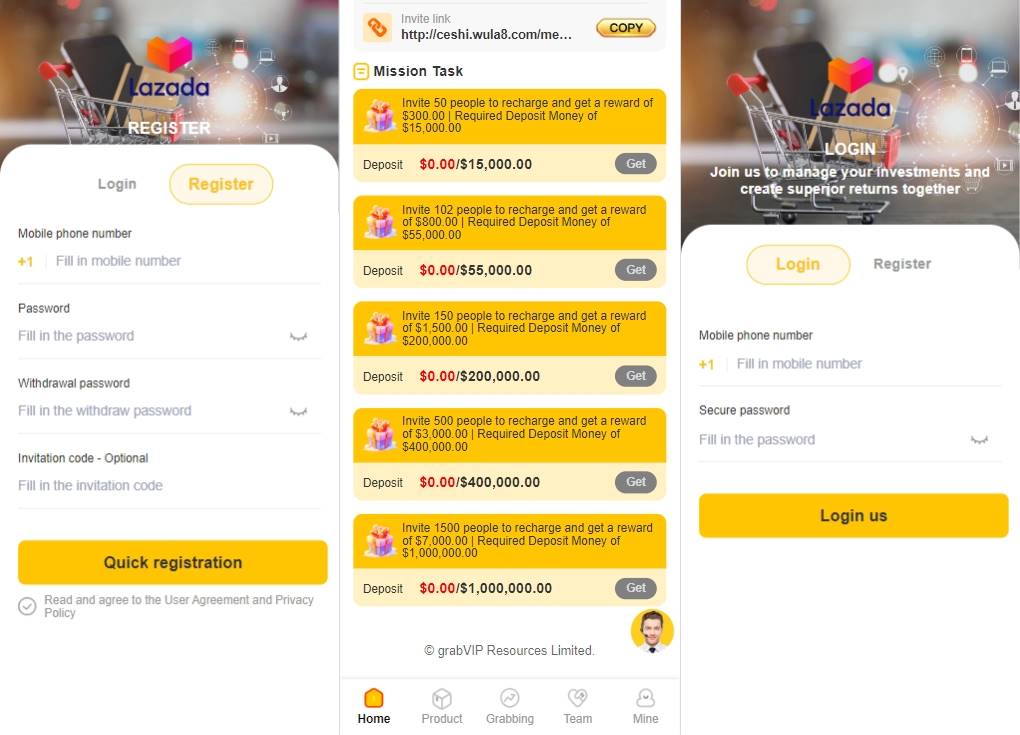Switch to Login tab on register screen
This screenshot has width=1020, height=735.
117,184
